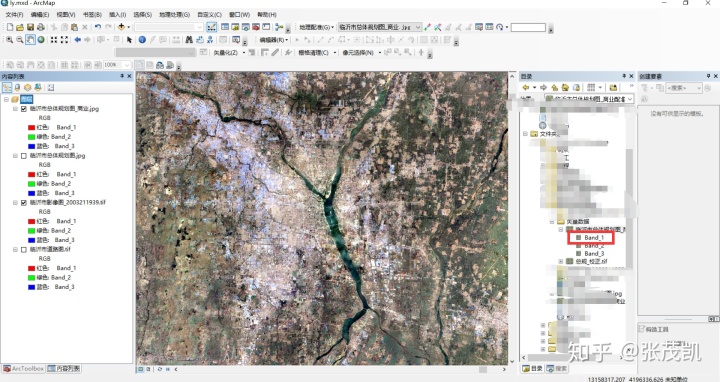Select the Pan hand tool
This screenshot has height=382, width=720.
click(30, 40)
